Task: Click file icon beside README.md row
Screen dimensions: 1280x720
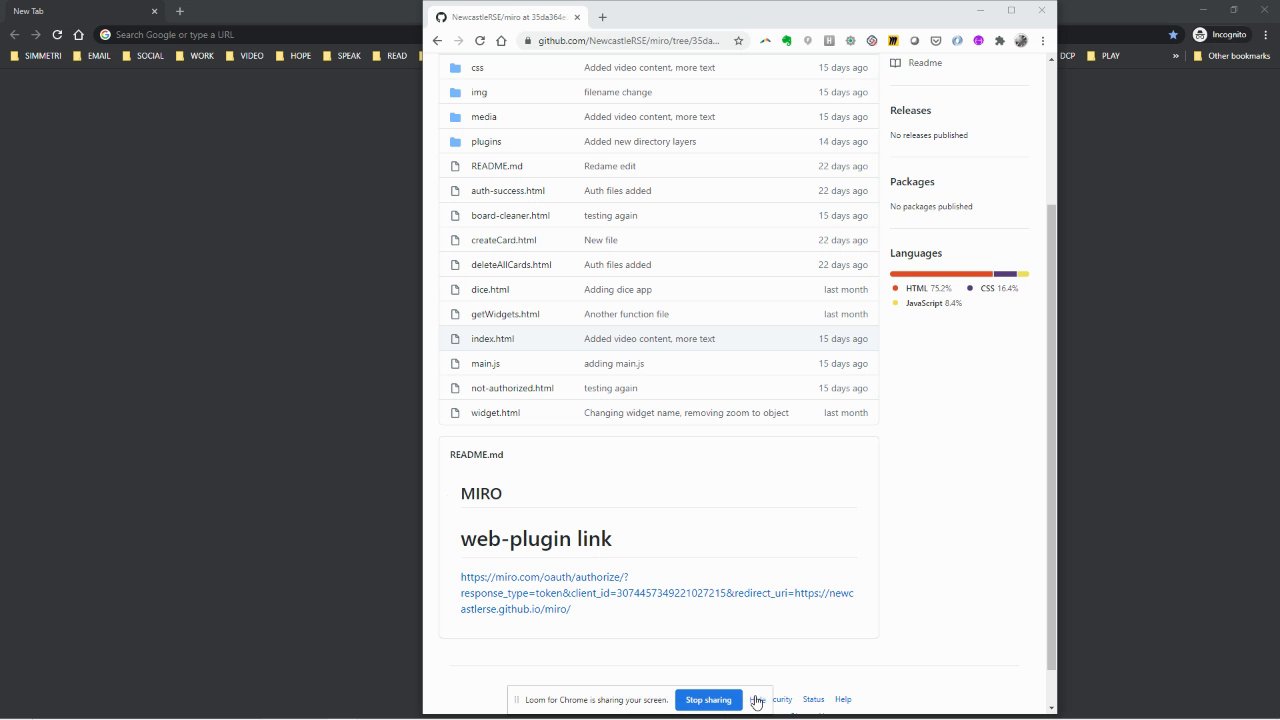Action: pos(455,166)
